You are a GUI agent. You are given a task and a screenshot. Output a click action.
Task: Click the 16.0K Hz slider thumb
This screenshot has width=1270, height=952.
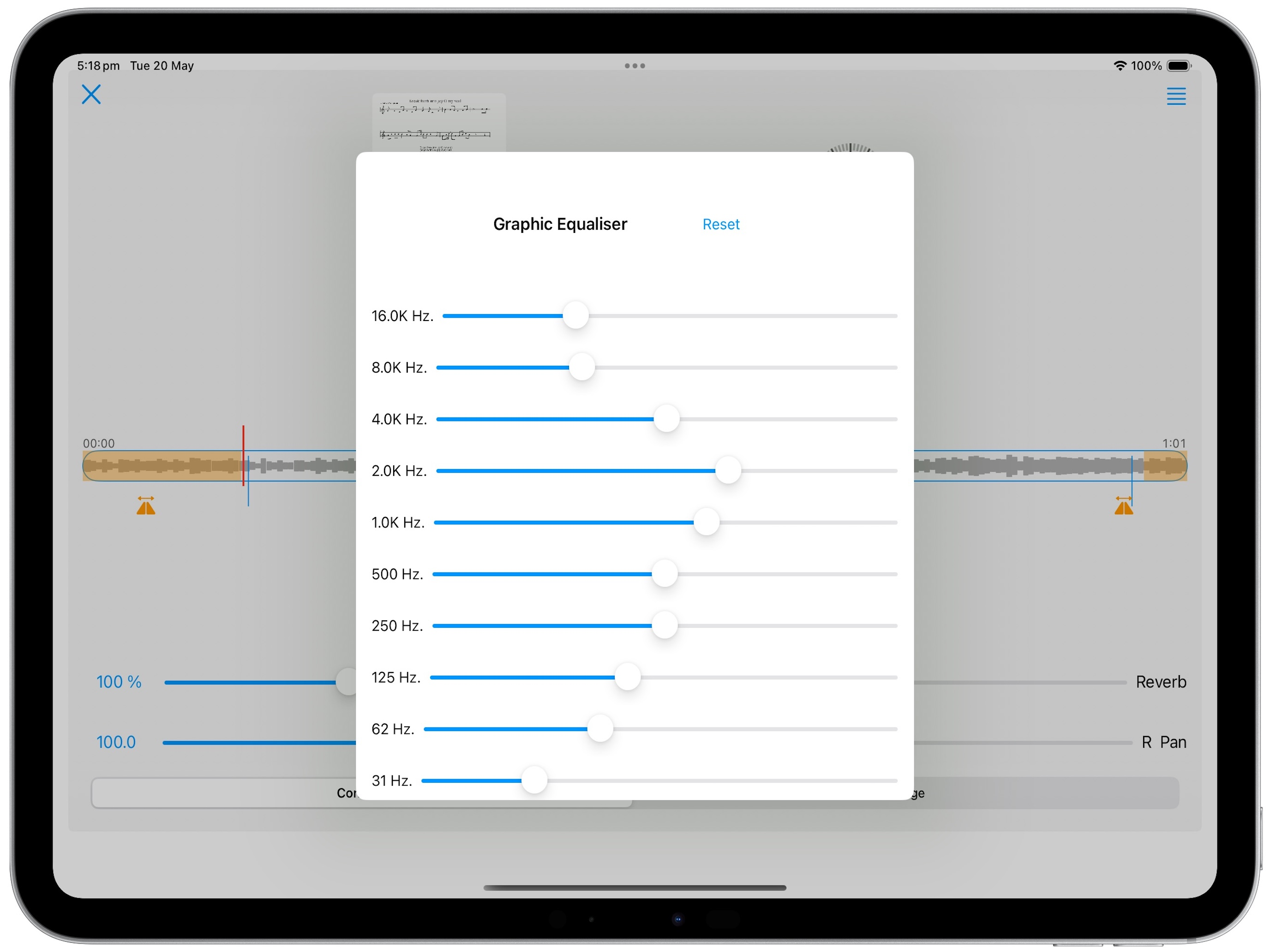[575, 315]
